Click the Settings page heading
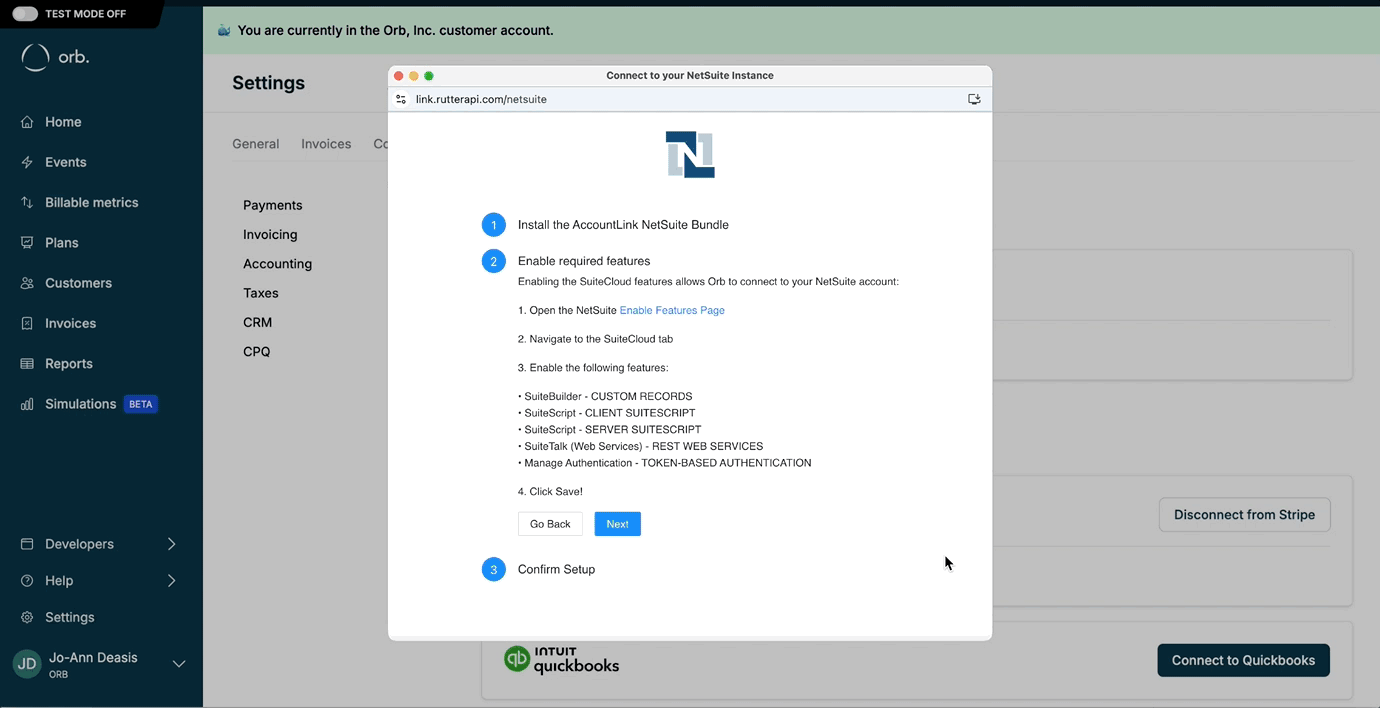 [269, 83]
